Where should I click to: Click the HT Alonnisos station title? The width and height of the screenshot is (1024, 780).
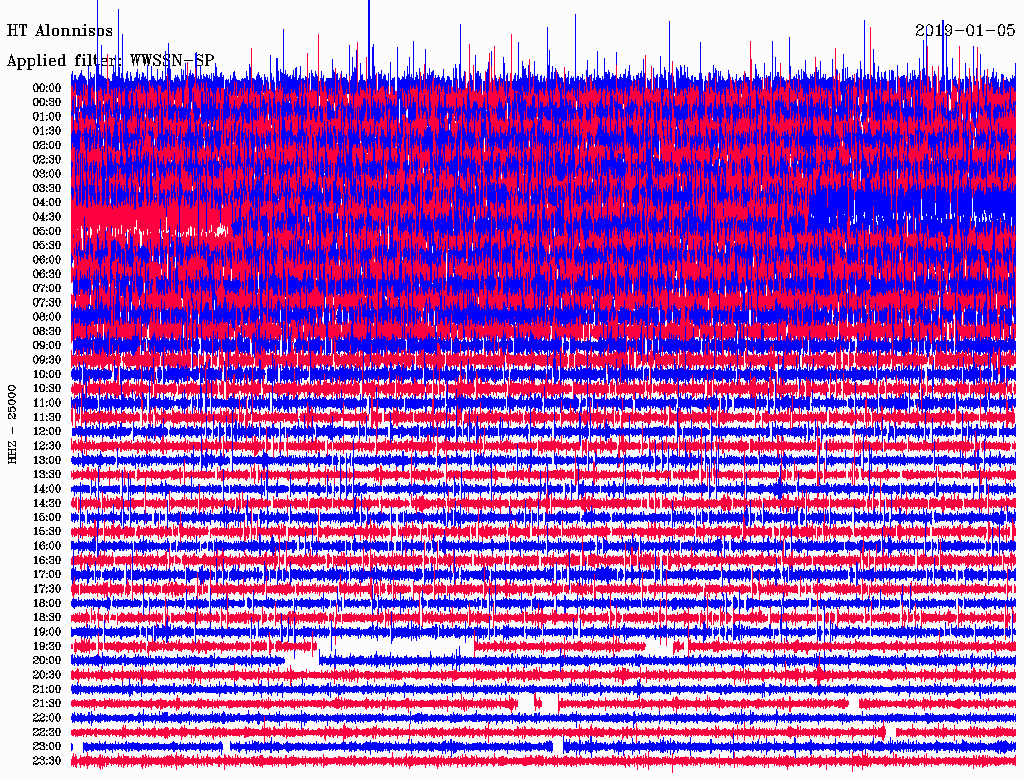(x=60, y=31)
